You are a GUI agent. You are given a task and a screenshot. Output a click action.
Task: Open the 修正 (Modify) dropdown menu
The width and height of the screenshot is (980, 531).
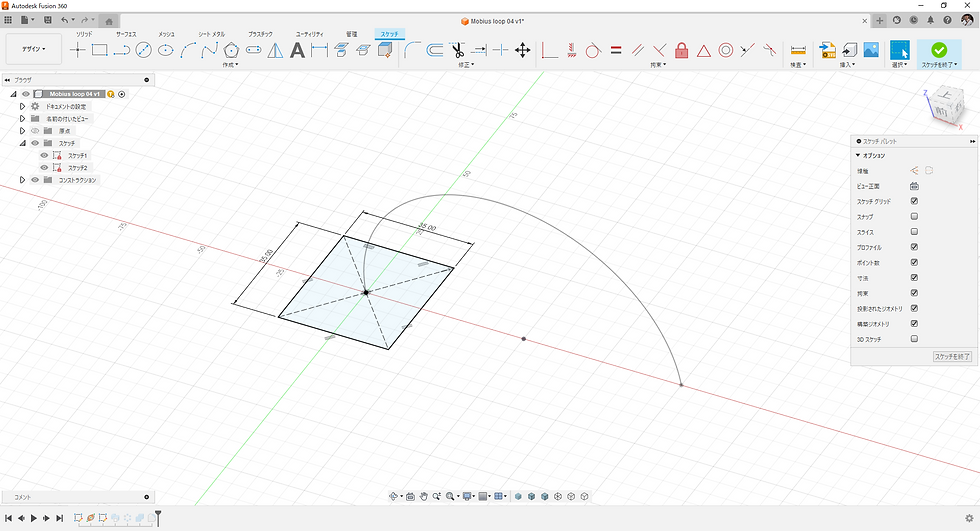[466, 64]
